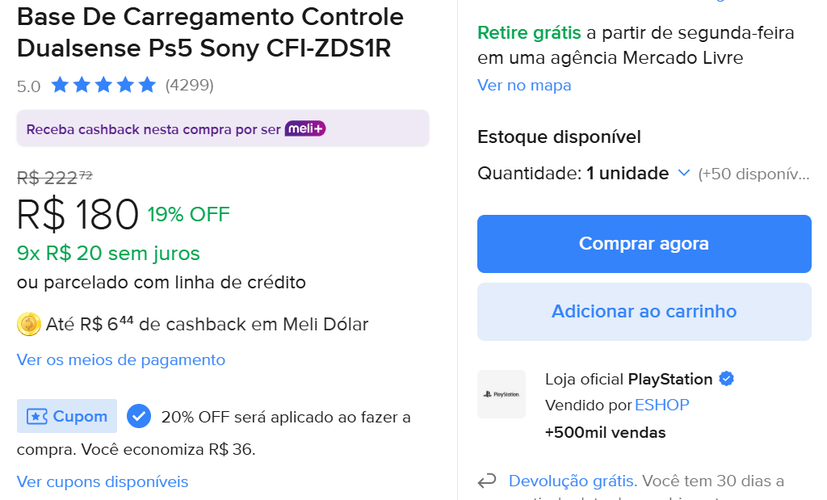Open the (4299) reviews count
Image resolution: width=827 pixels, height=500 pixels.
189,85
